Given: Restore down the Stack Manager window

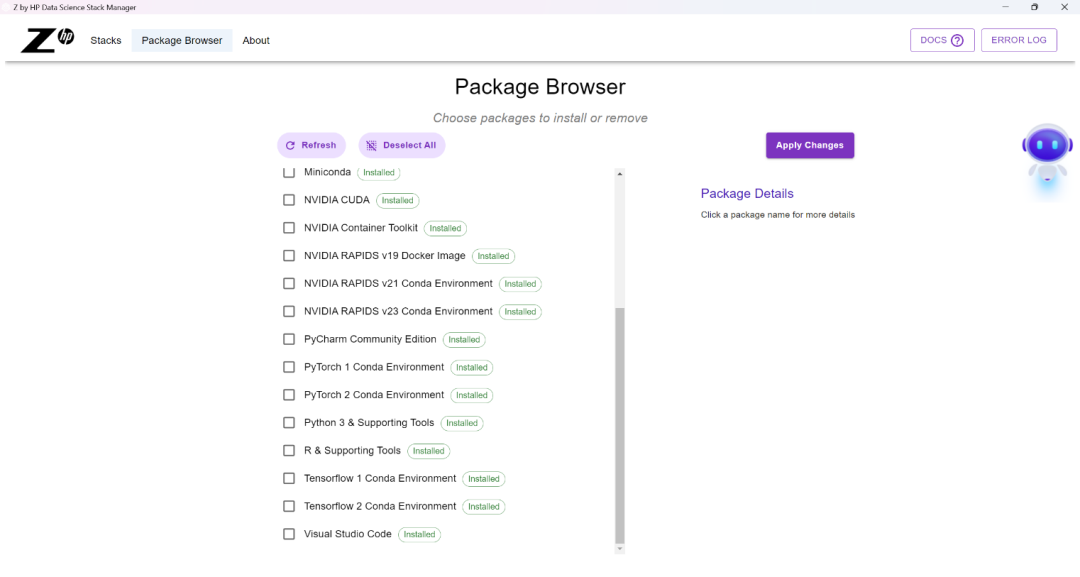Looking at the screenshot, I should click(1035, 7).
